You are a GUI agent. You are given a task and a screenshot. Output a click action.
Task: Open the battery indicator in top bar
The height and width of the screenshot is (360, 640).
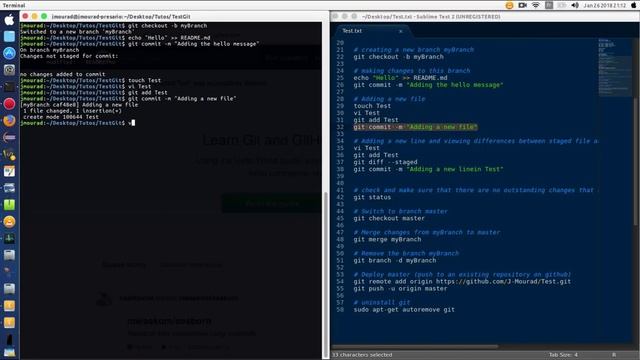(x=562, y=5)
